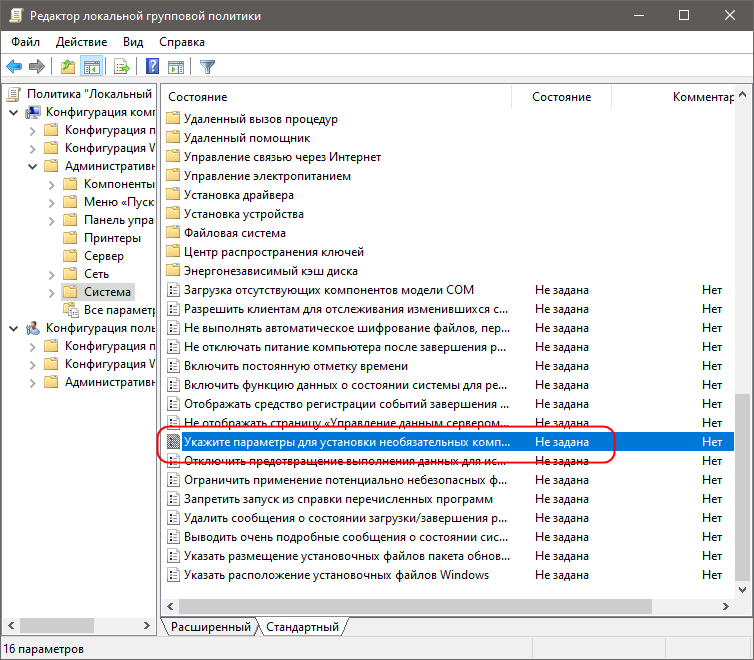This screenshot has height=660, width=754.
Task: Click horizontal scrollbar thumb of policy list
Action: pyautogui.click(x=415, y=607)
